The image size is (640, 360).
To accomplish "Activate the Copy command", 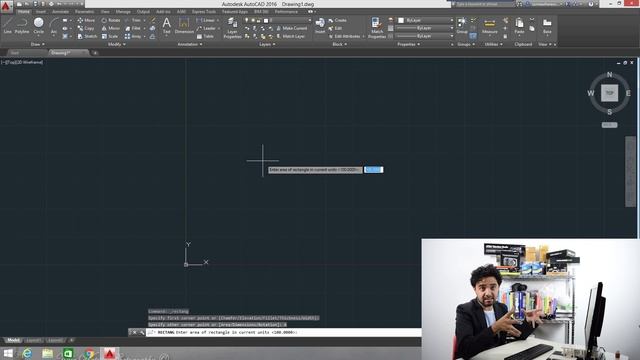I will [86, 28].
